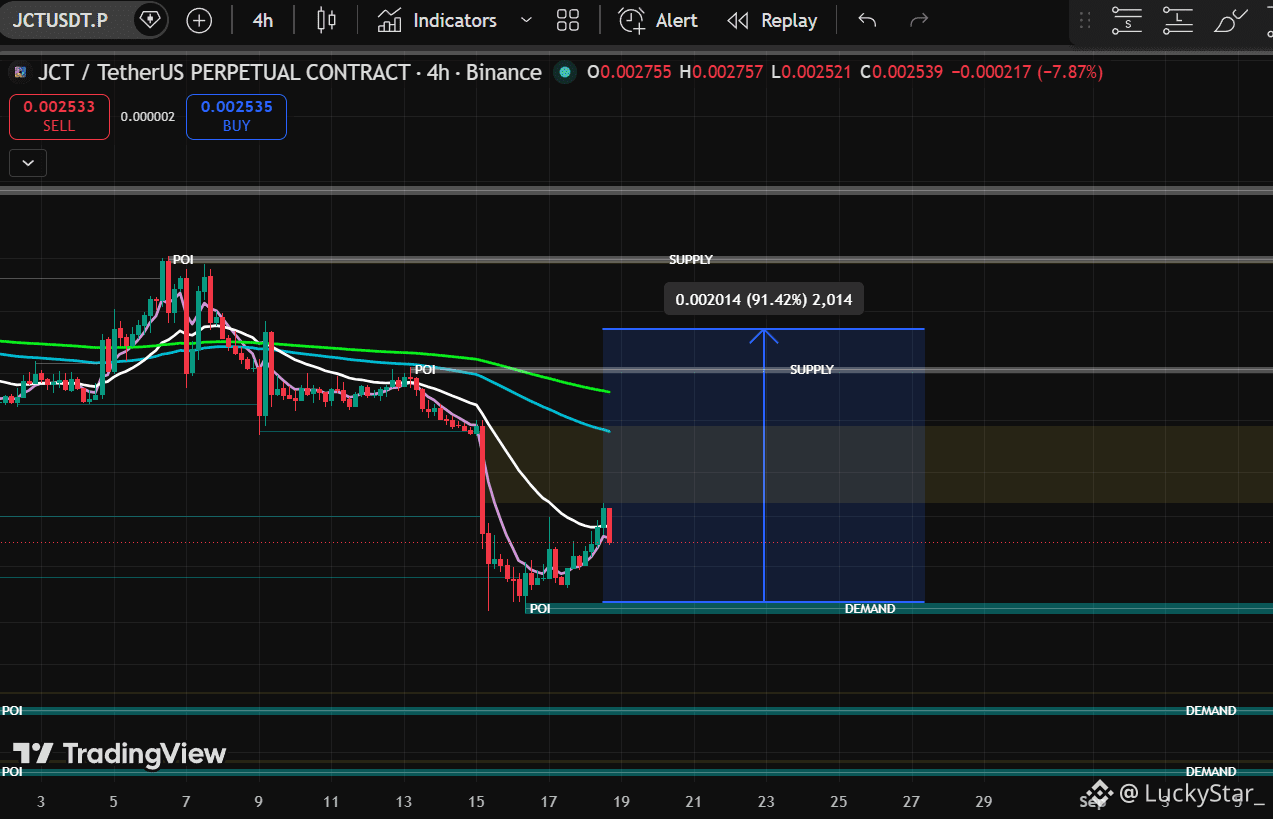The width and height of the screenshot is (1273, 819).
Task: Open the candlestick chart style menu
Action: click(x=326, y=20)
